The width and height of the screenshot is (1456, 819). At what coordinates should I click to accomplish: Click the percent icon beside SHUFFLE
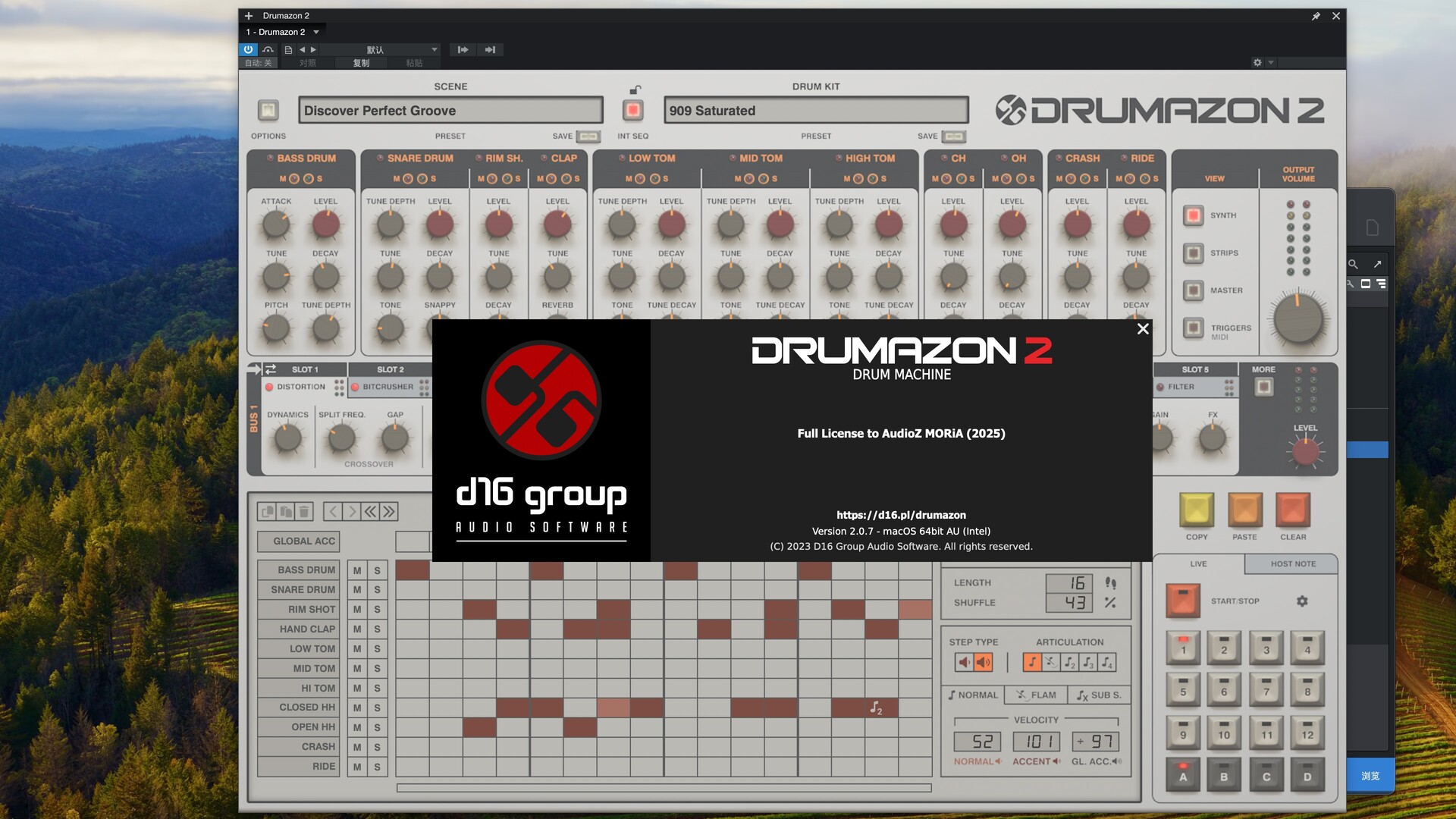coord(1110,602)
